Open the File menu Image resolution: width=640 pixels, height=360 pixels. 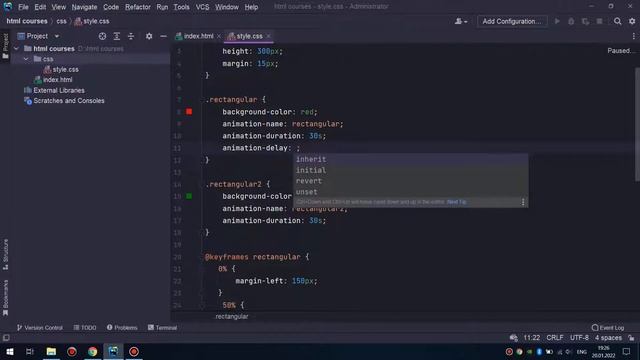tap(23, 7)
